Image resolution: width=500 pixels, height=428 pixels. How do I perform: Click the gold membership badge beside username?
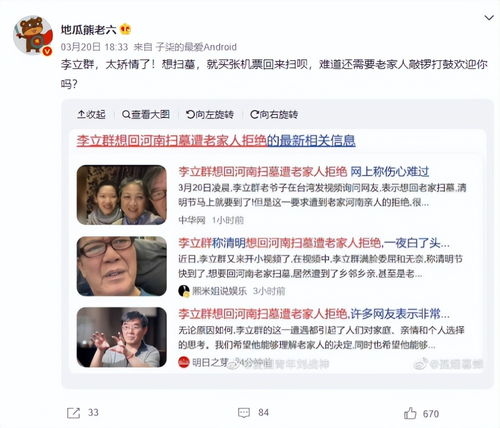click(125, 29)
